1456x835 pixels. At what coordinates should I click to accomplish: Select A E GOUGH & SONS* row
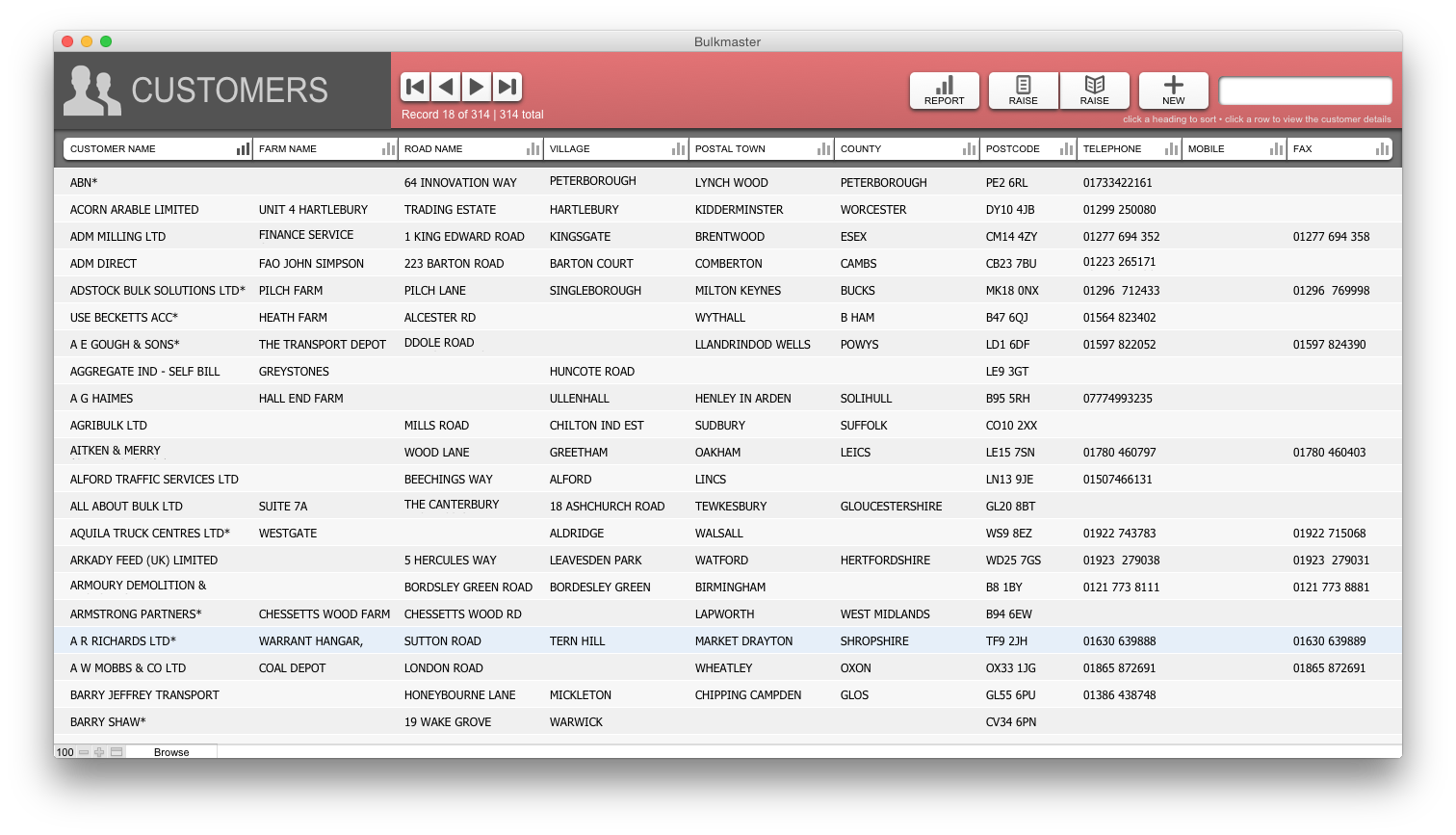click(728, 344)
